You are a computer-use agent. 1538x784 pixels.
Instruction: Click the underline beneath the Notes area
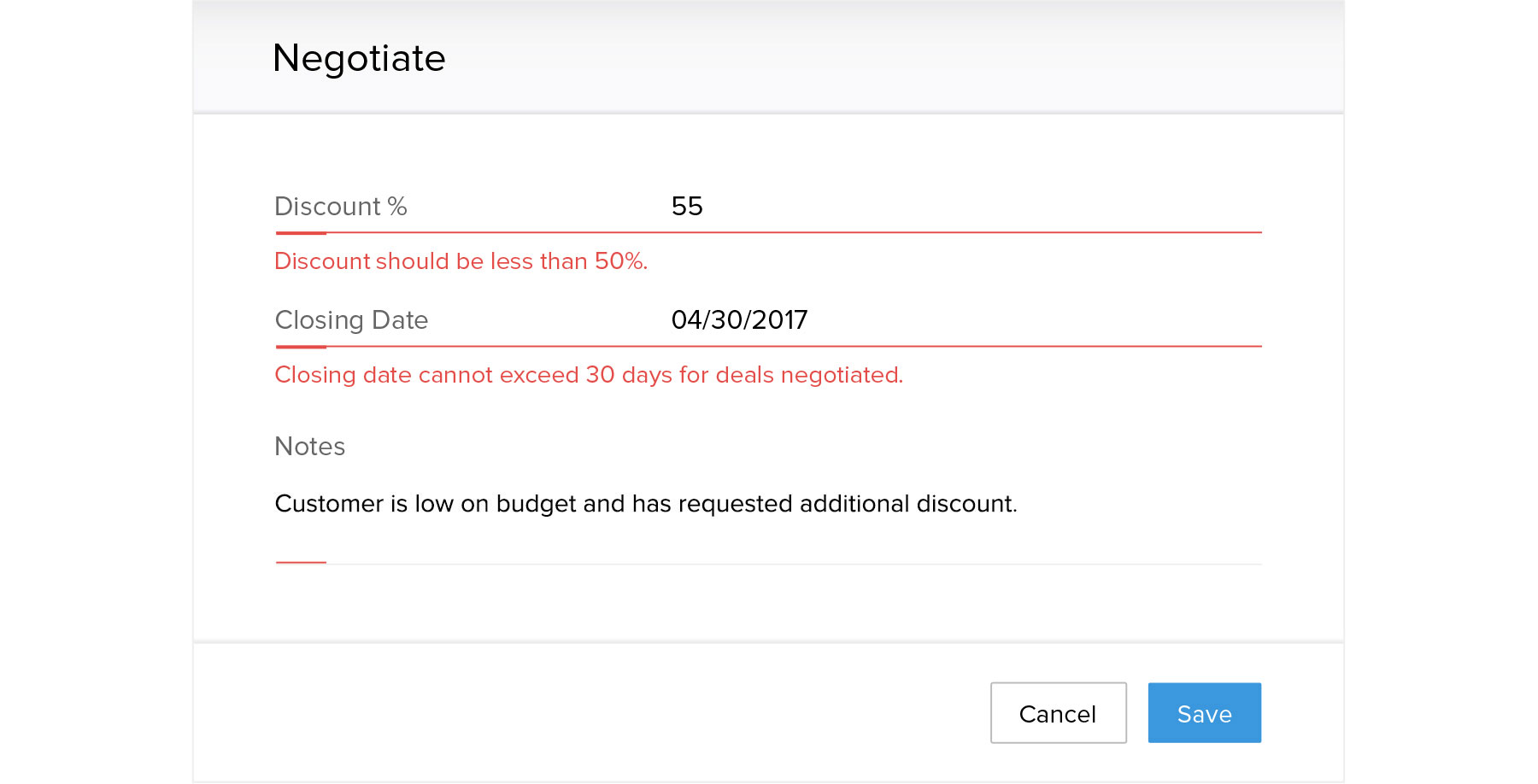(768, 563)
